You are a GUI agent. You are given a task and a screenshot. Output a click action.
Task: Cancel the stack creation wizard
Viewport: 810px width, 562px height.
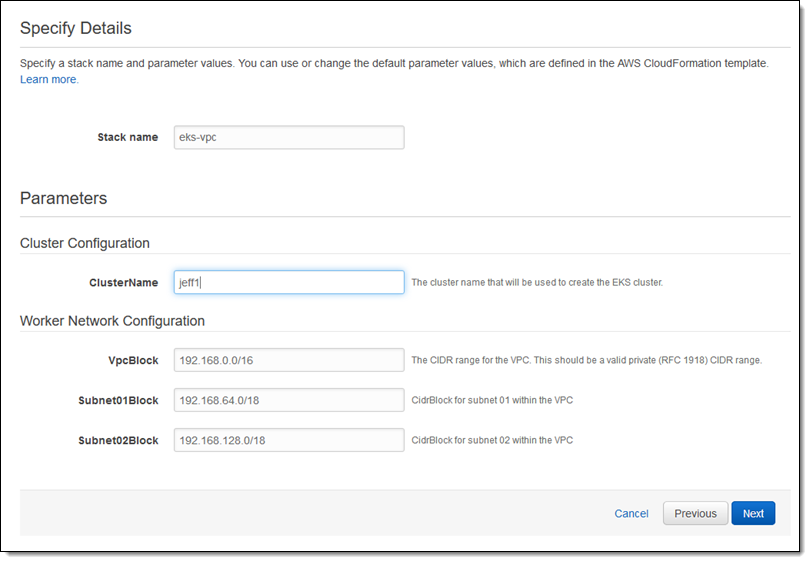click(631, 513)
